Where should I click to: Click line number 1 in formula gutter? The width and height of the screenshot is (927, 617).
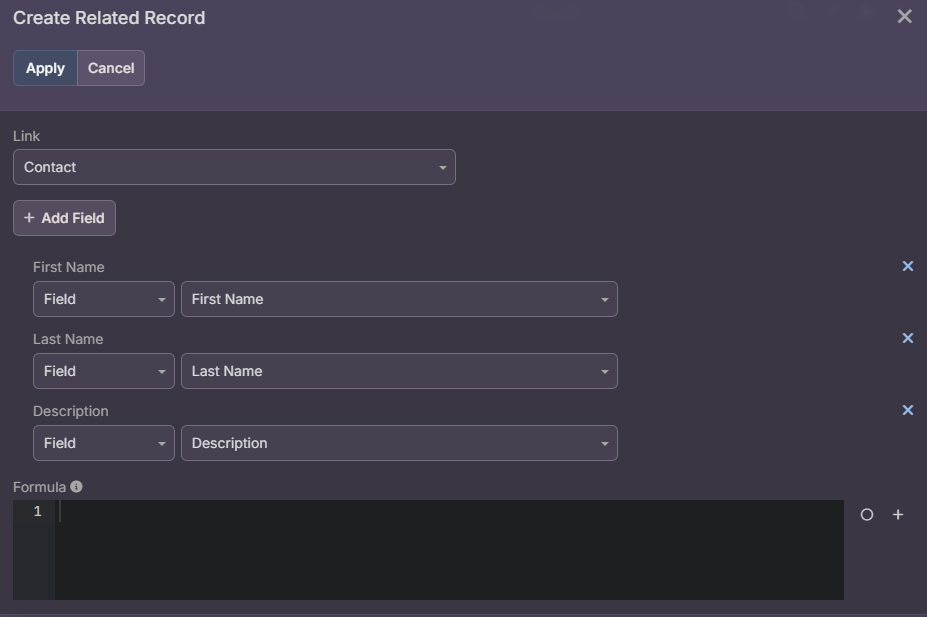click(x=38, y=512)
